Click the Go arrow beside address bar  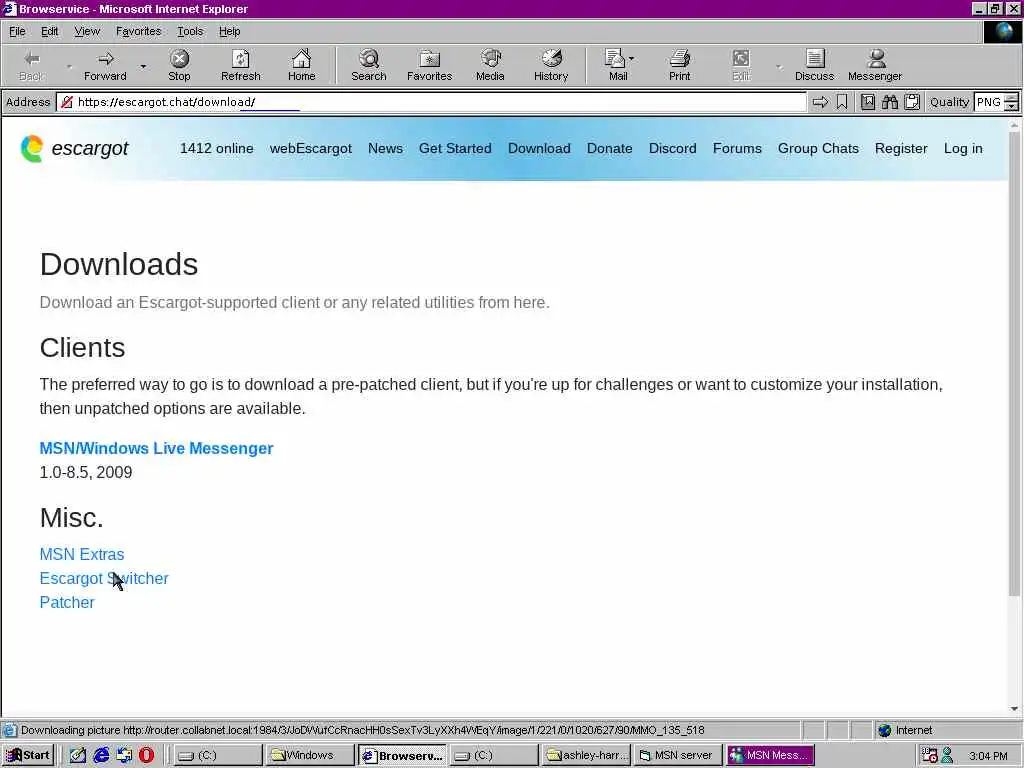click(820, 102)
